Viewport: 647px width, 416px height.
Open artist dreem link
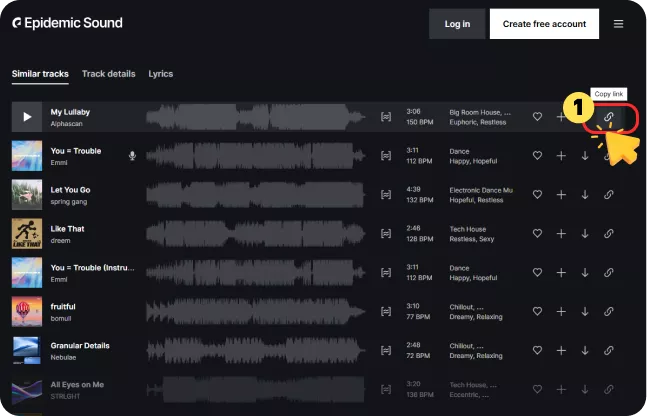60,241
